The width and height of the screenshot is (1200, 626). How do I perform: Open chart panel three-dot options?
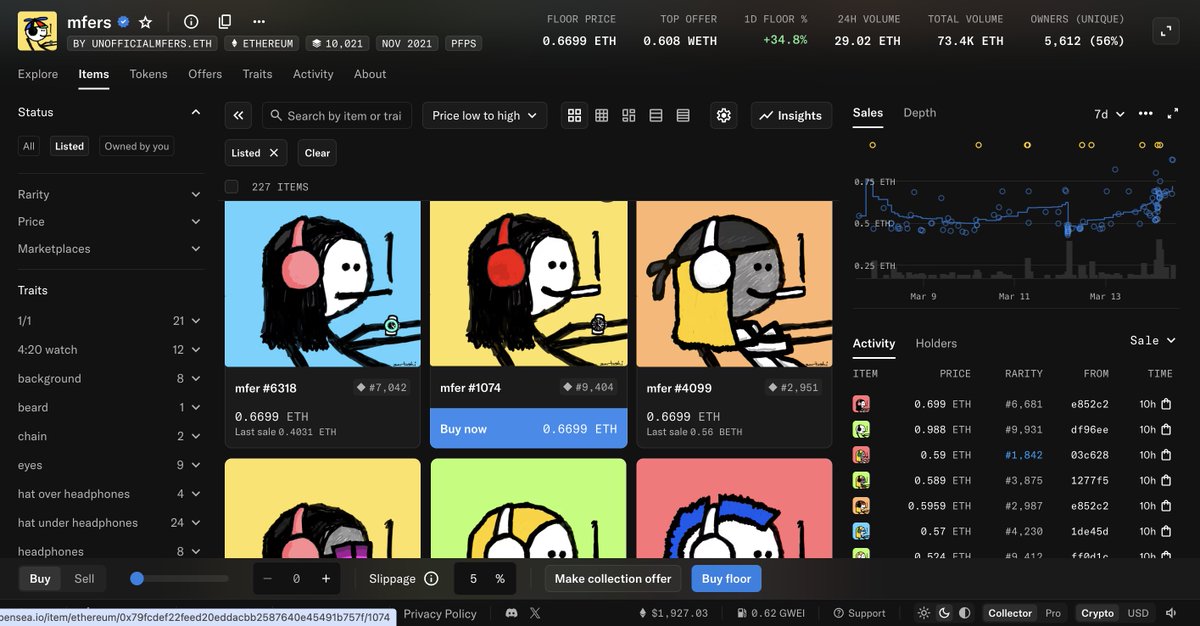click(x=1146, y=114)
